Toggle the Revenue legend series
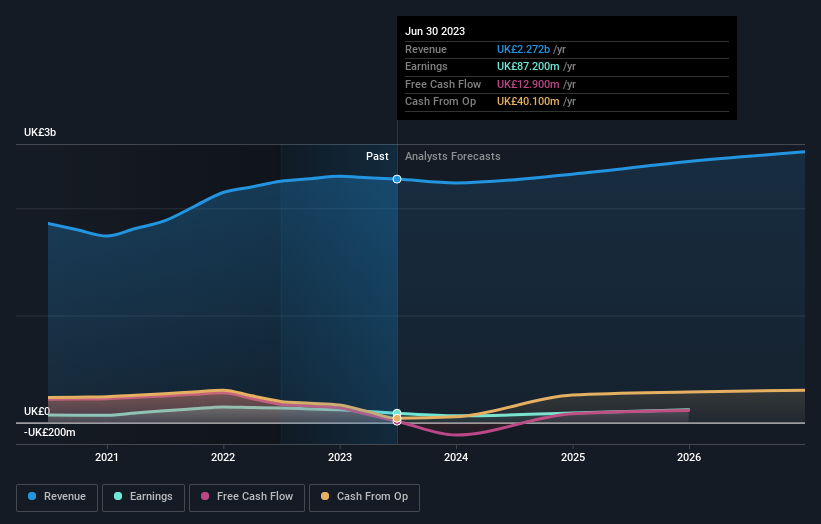This screenshot has width=821, height=524. coord(57,497)
